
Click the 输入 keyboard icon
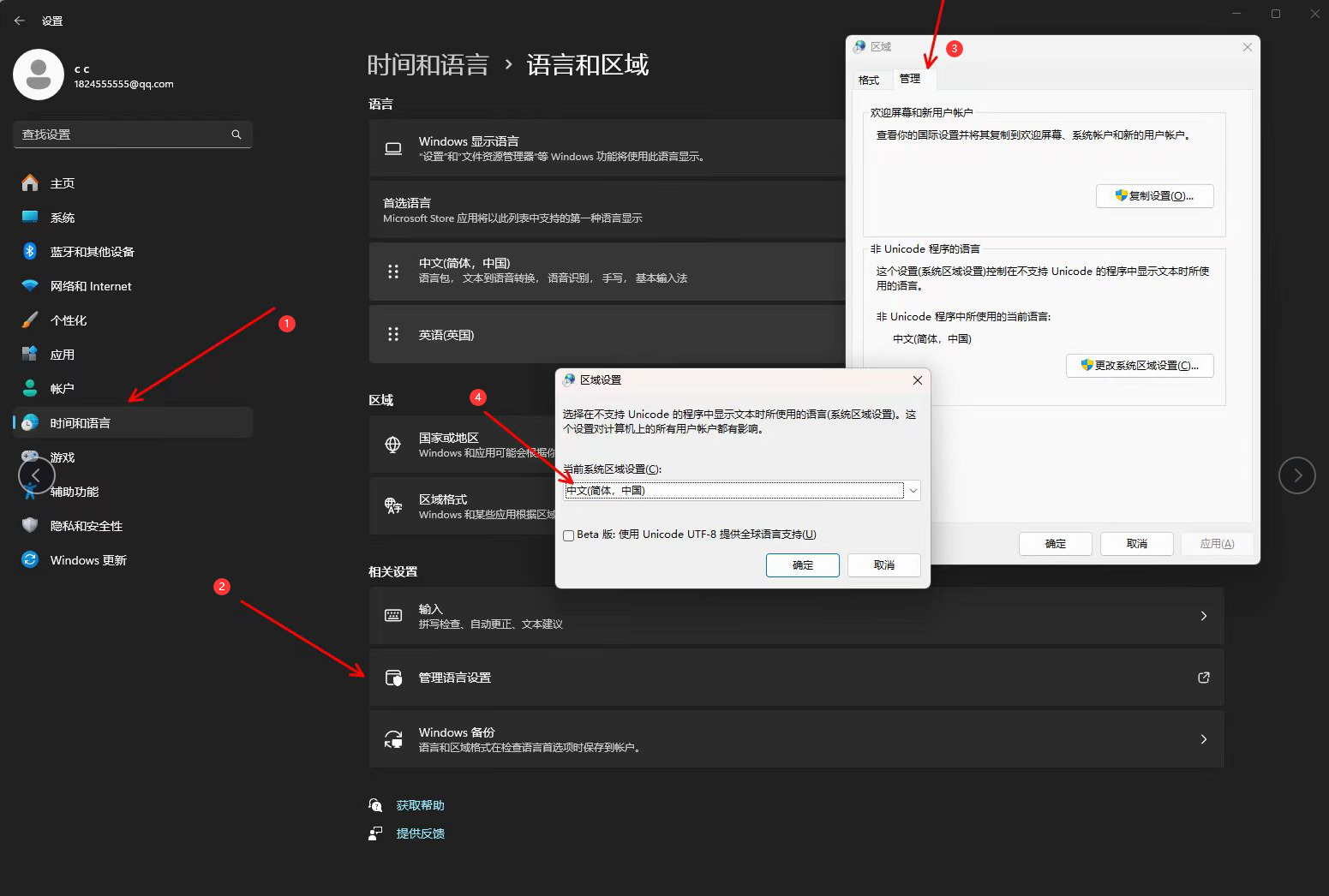click(x=393, y=615)
